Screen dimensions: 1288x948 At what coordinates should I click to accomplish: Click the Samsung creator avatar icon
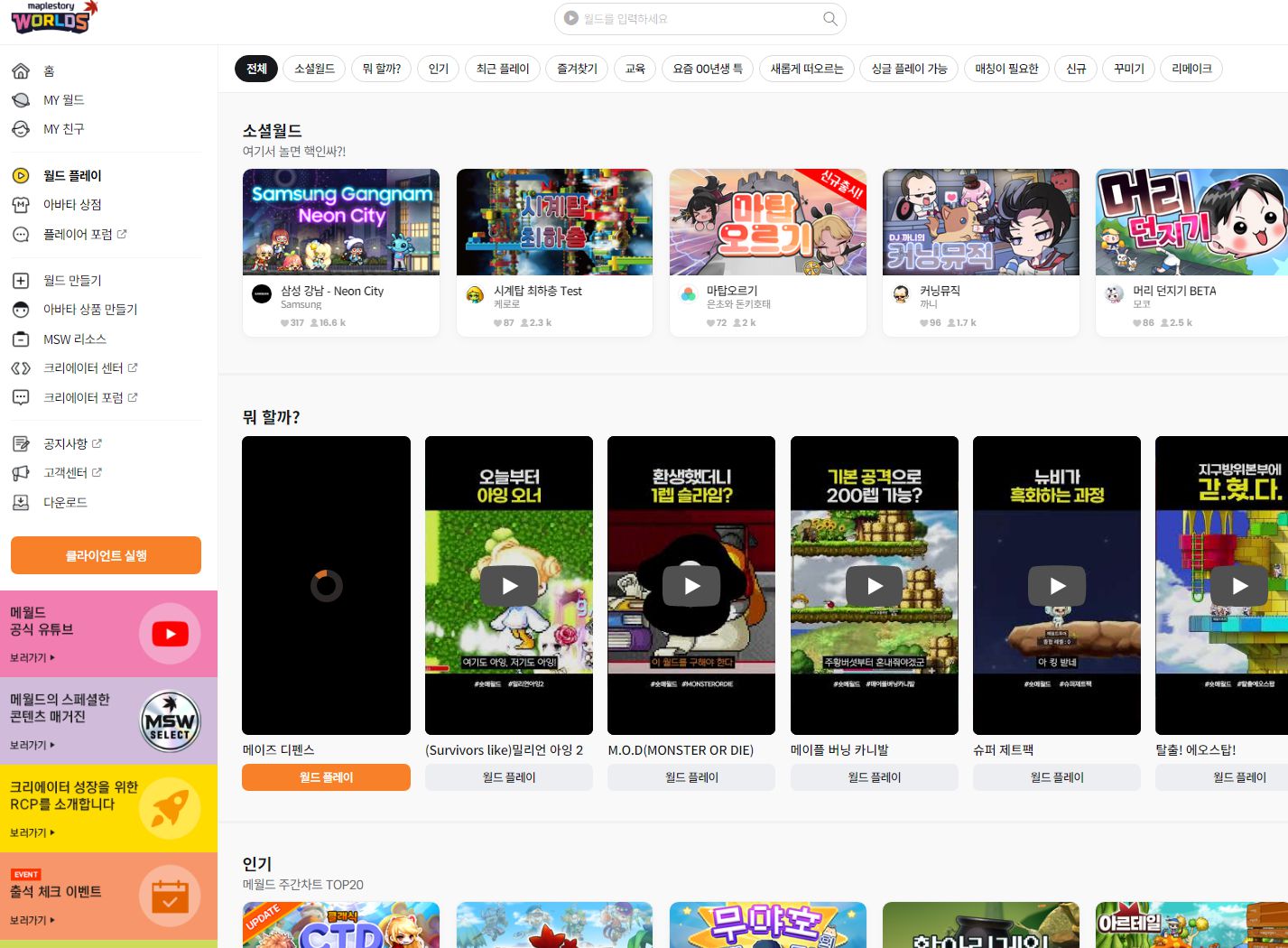click(x=262, y=294)
